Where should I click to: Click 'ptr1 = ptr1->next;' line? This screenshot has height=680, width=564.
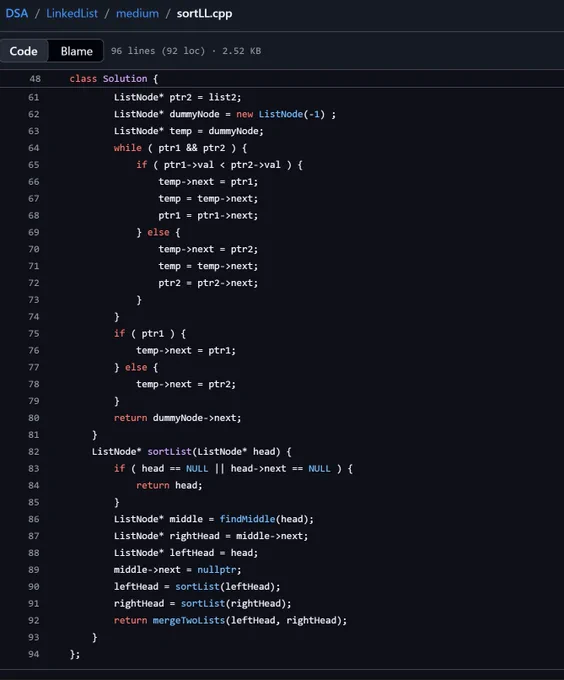(x=208, y=216)
